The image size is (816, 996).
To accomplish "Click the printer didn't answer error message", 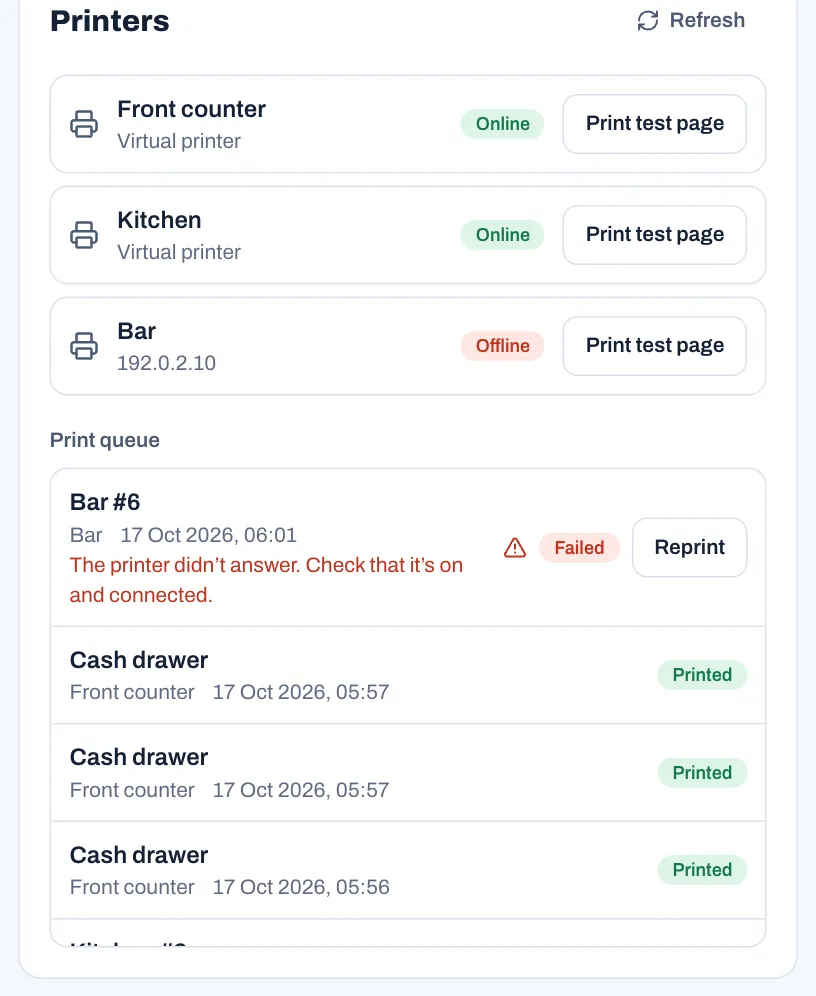I will (x=266, y=580).
